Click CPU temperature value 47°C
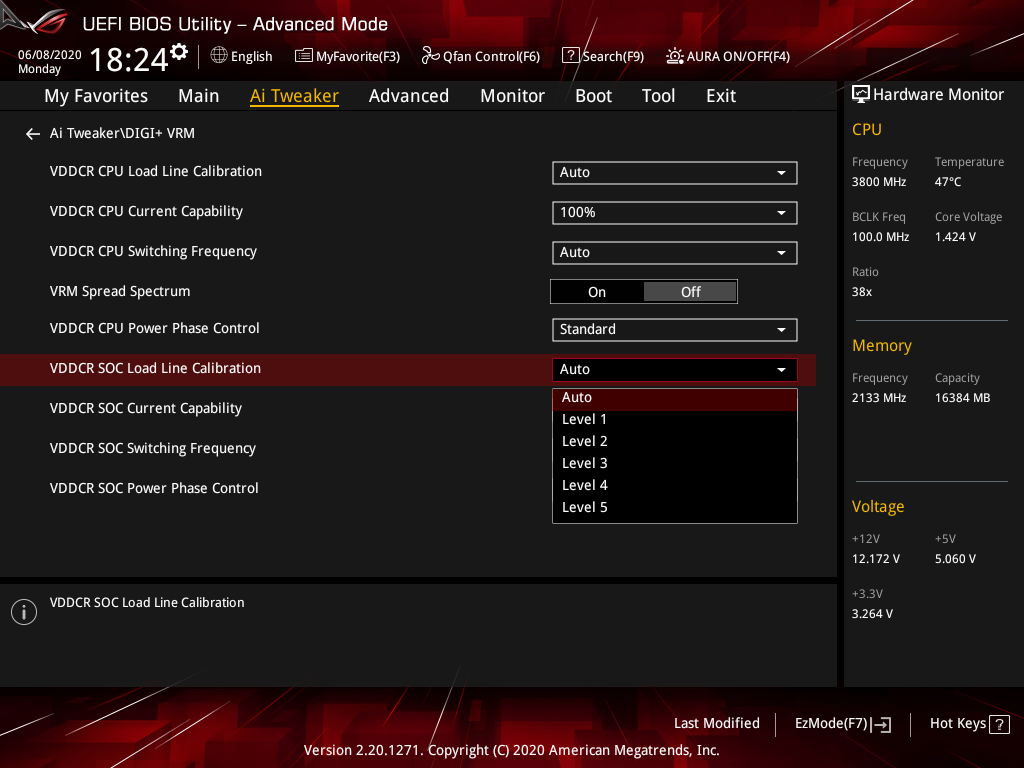 948,182
